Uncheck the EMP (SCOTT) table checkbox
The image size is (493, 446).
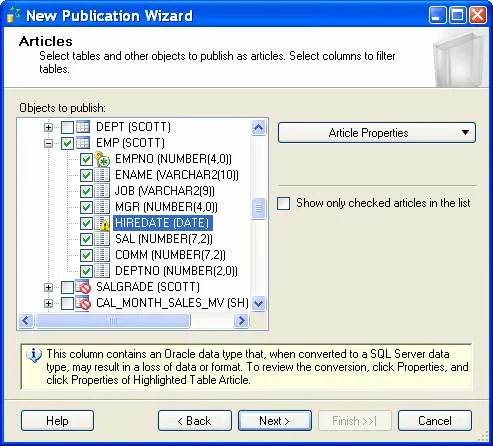click(67, 143)
